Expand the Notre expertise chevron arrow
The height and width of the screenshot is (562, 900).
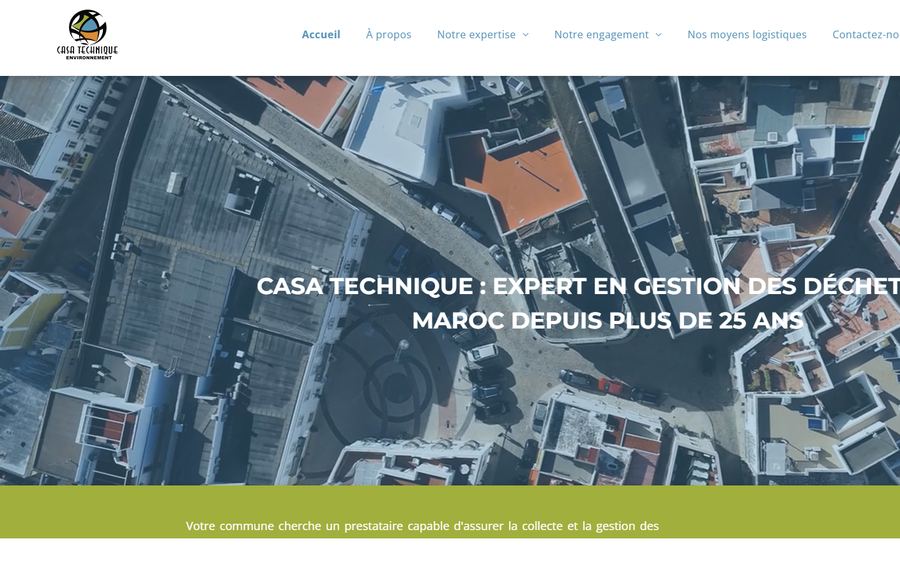tap(525, 35)
